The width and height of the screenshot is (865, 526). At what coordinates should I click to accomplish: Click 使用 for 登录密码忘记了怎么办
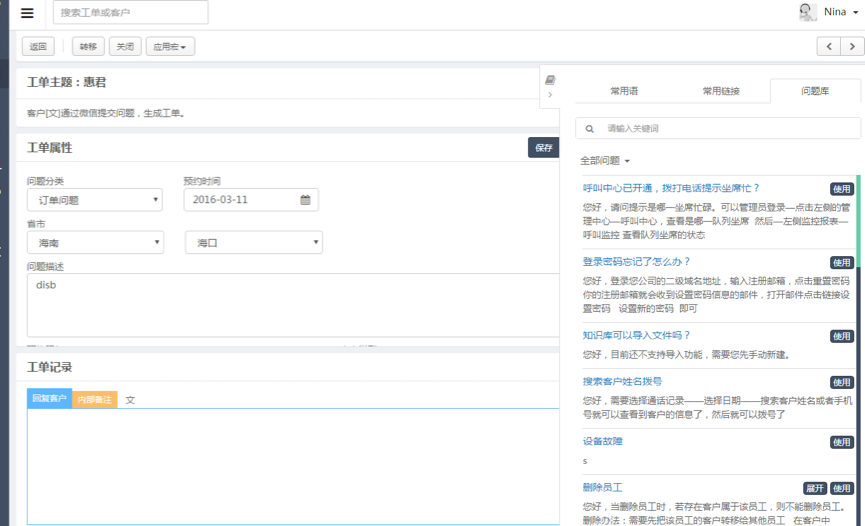click(842, 263)
